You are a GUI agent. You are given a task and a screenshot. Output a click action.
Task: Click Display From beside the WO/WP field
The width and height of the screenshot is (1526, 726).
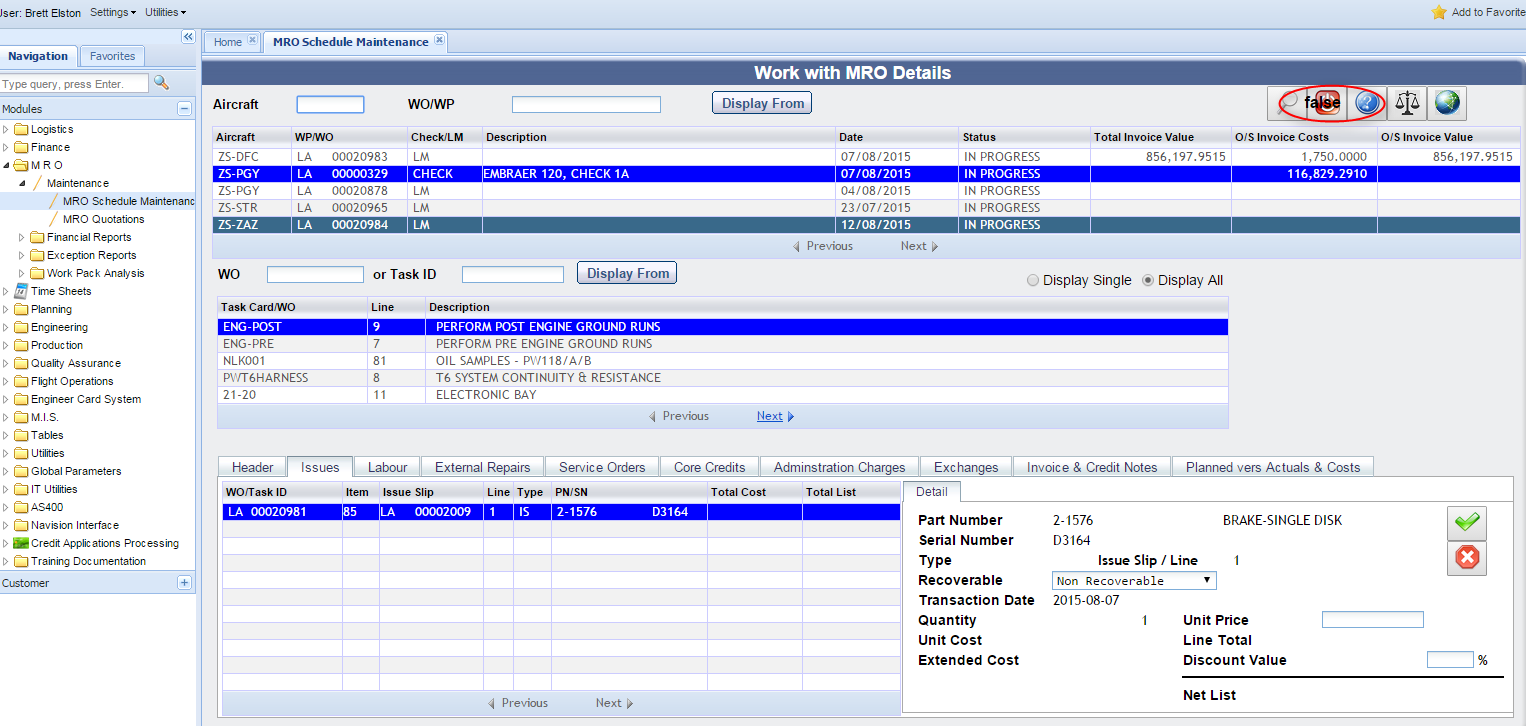tap(762, 103)
